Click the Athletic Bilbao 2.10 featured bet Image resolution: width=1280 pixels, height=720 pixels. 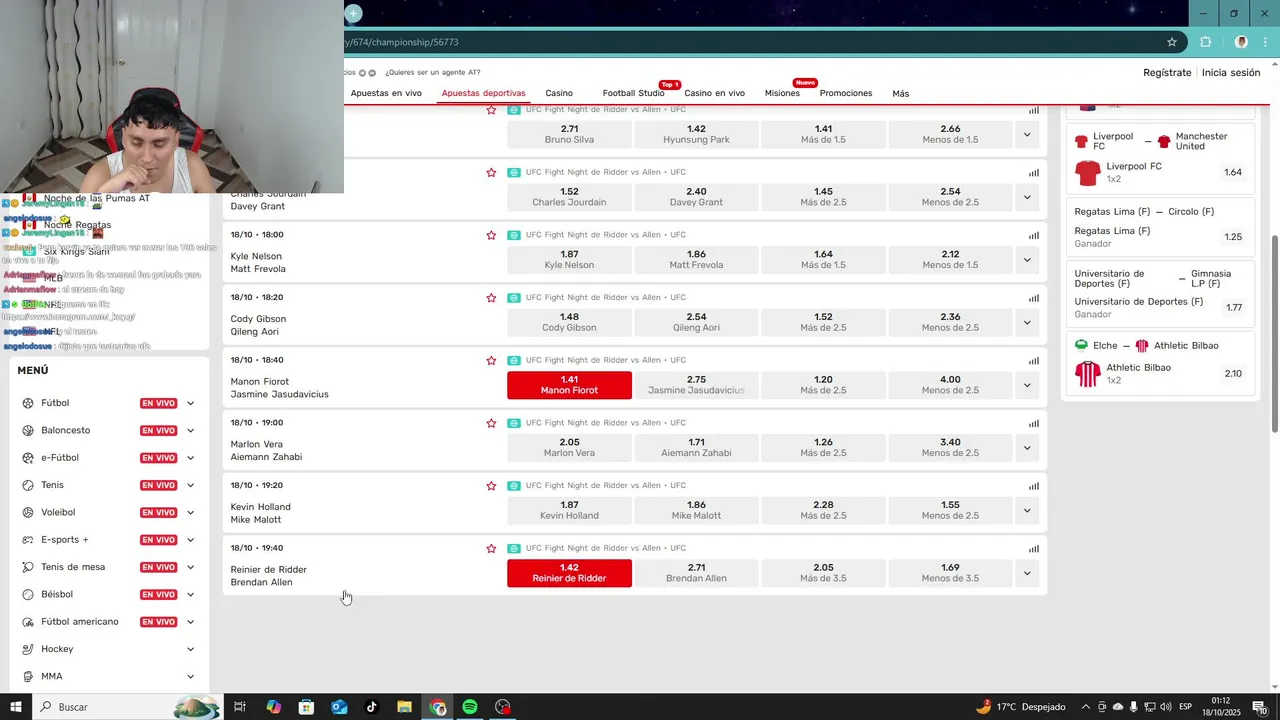[1160, 374]
